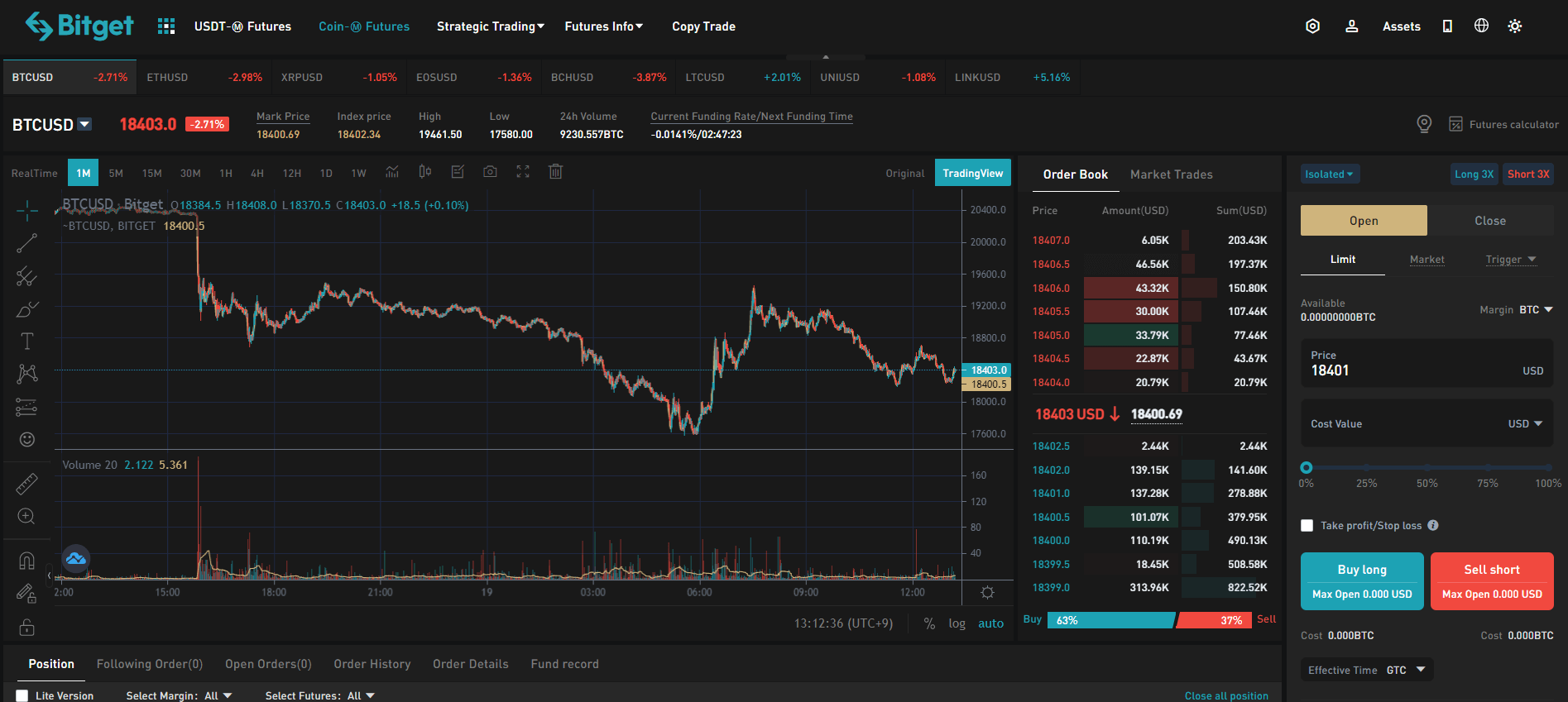Click Close all position link
This screenshot has width=1568, height=702.
(x=1226, y=696)
